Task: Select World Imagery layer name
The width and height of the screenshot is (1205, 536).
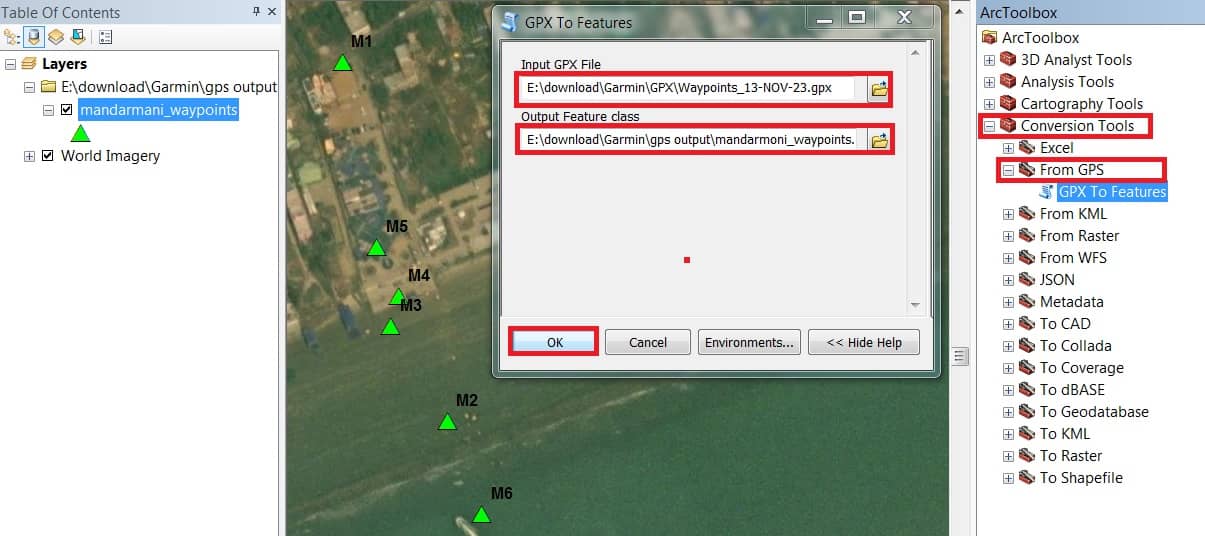Action: tap(110, 156)
